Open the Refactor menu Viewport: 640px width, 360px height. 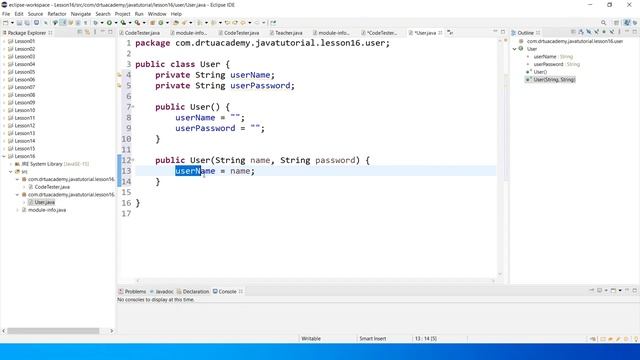coord(57,14)
